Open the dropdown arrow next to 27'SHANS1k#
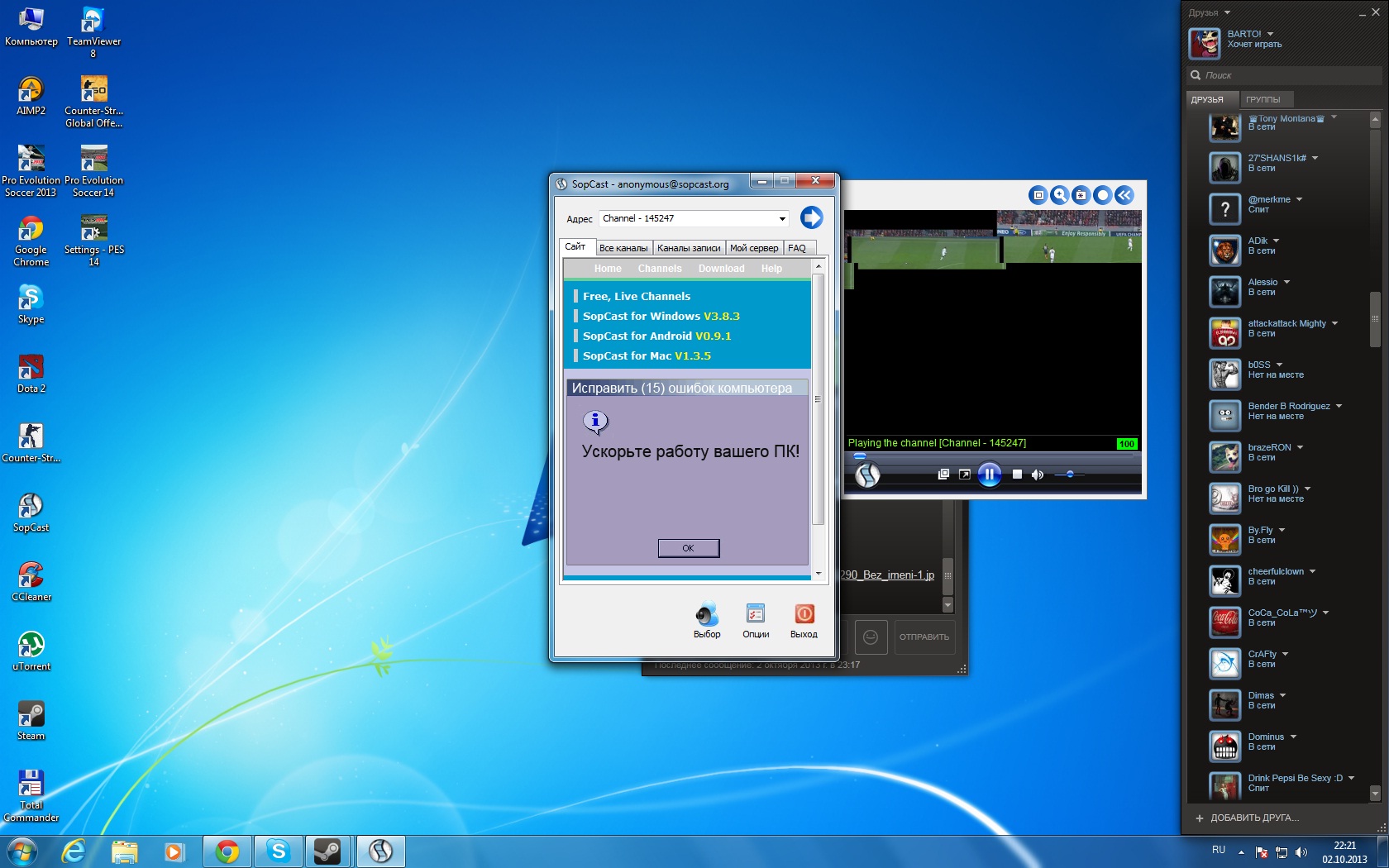This screenshot has width=1389, height=868. pyautogui.click(x=1315, y=158)
